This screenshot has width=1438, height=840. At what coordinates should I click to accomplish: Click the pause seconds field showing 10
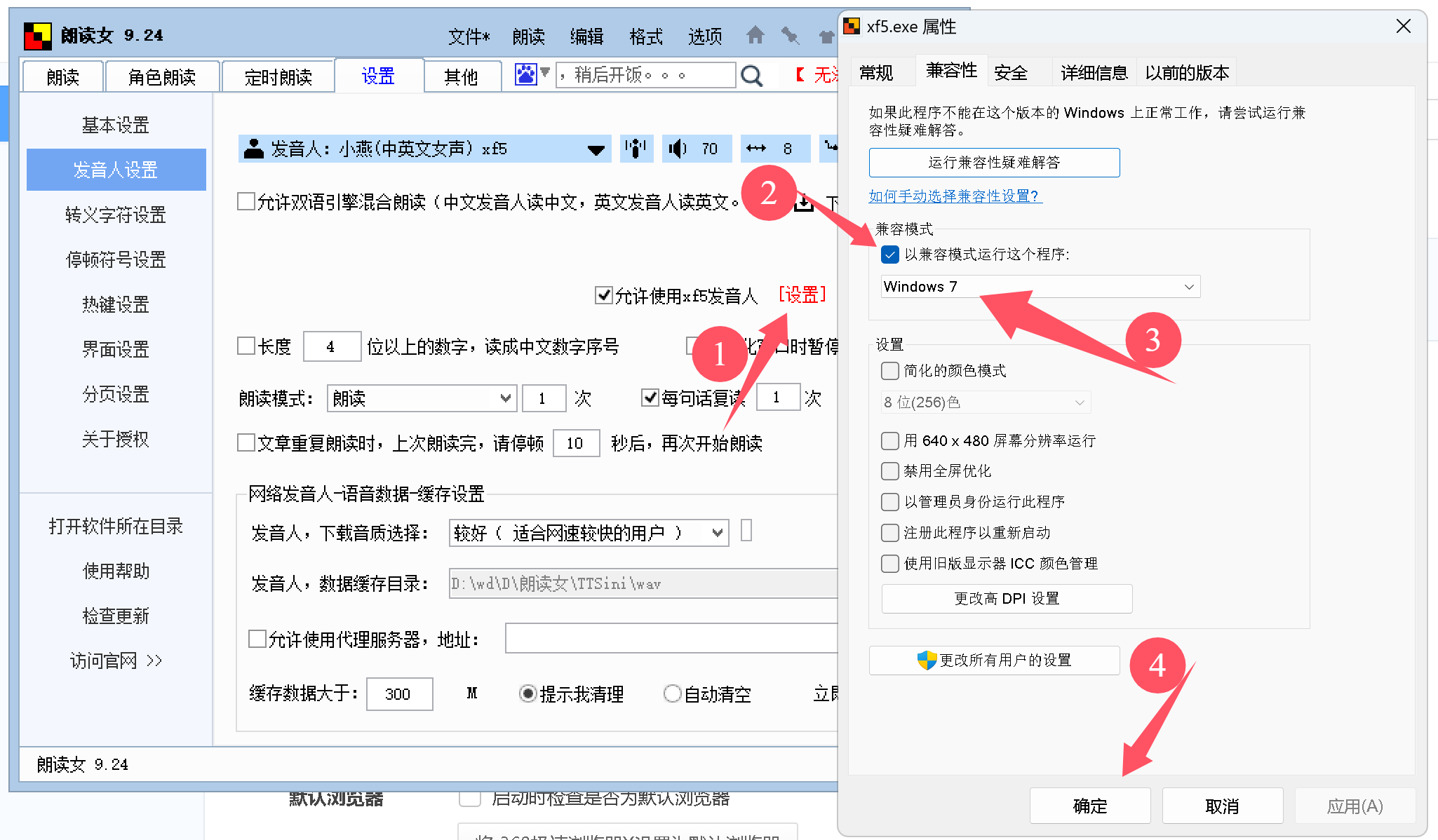[576, 443]
